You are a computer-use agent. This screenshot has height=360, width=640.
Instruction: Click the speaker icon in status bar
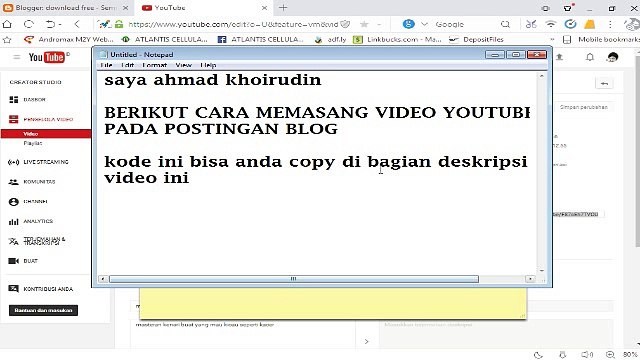[x=587, y=355]
